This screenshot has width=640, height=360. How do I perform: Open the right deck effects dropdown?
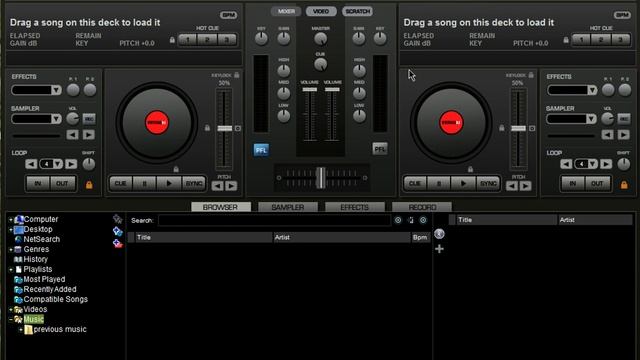click(x=592, y=90)
